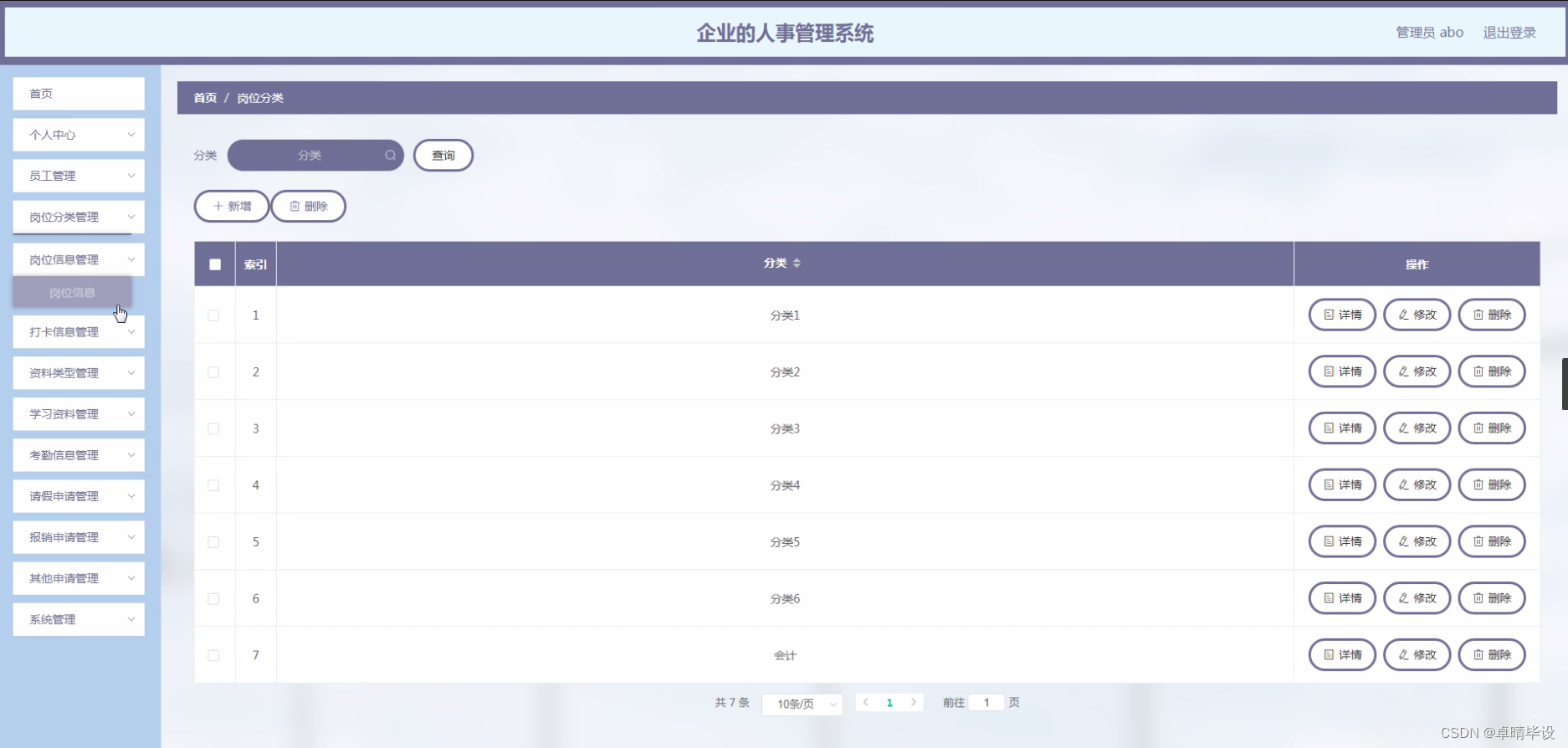Expand 考勤信息管理 sidebar menu
Viewport: 1568px width, 748px height.
pos(79,455)
